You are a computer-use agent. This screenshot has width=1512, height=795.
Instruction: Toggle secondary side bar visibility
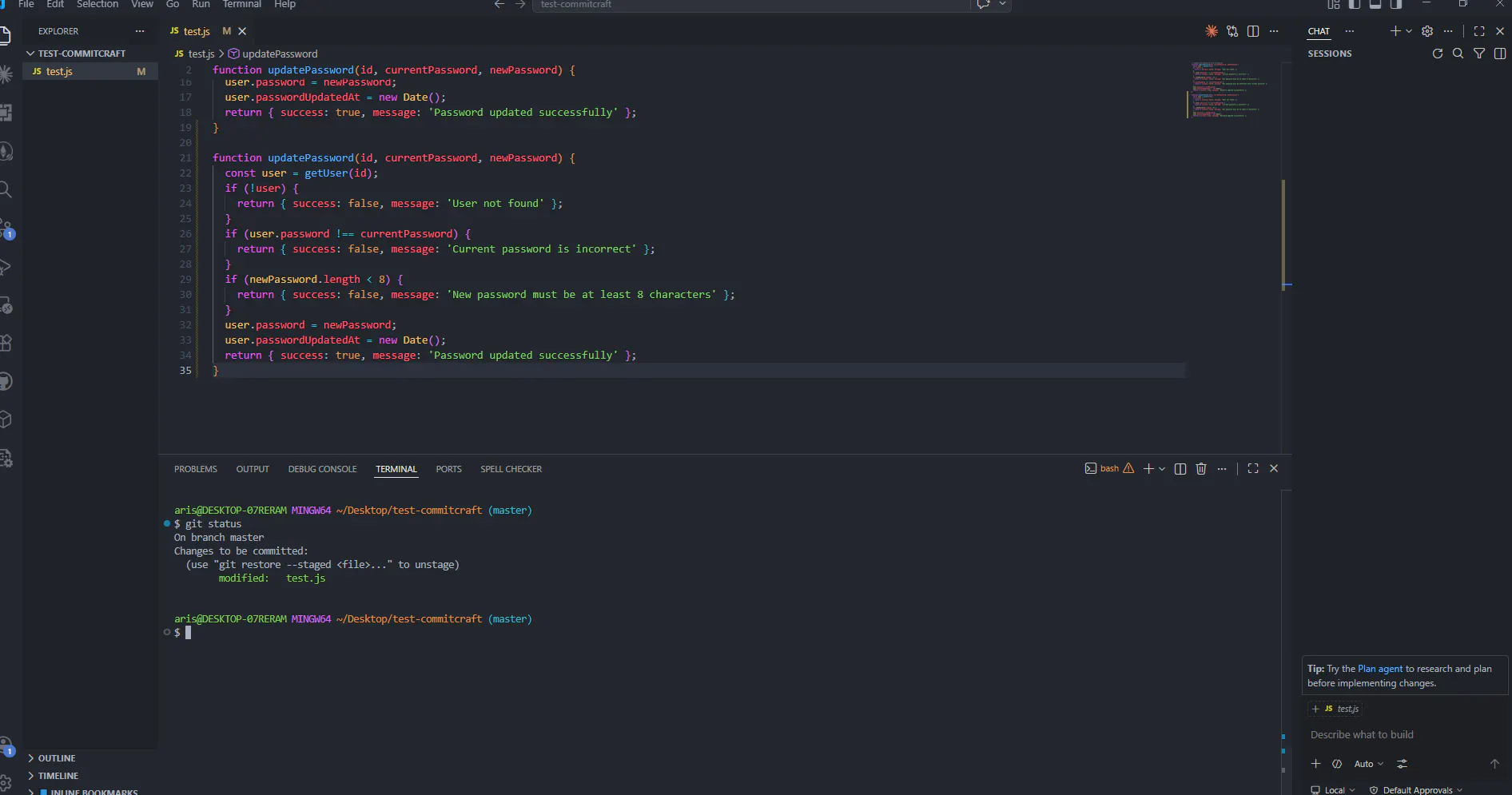[x=1396, y=4]
